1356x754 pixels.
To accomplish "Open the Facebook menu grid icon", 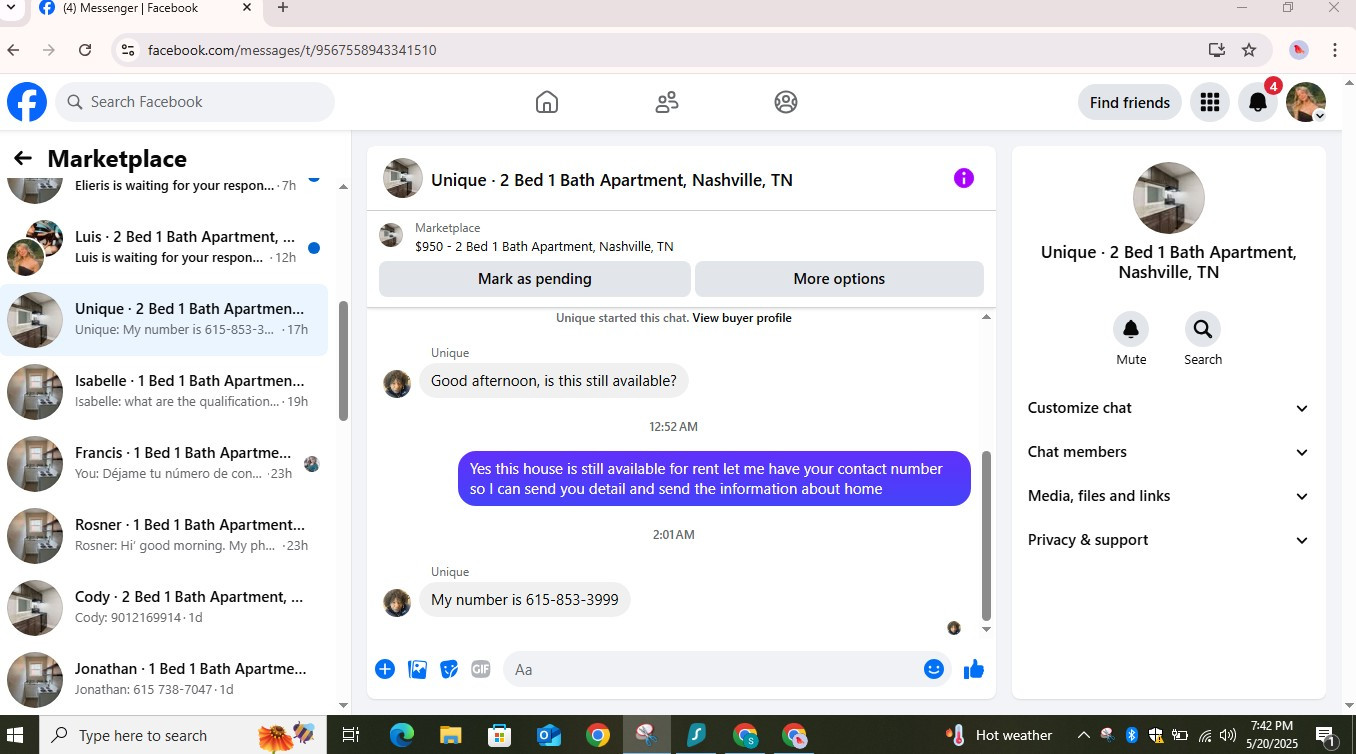I will coord(1210,102).
